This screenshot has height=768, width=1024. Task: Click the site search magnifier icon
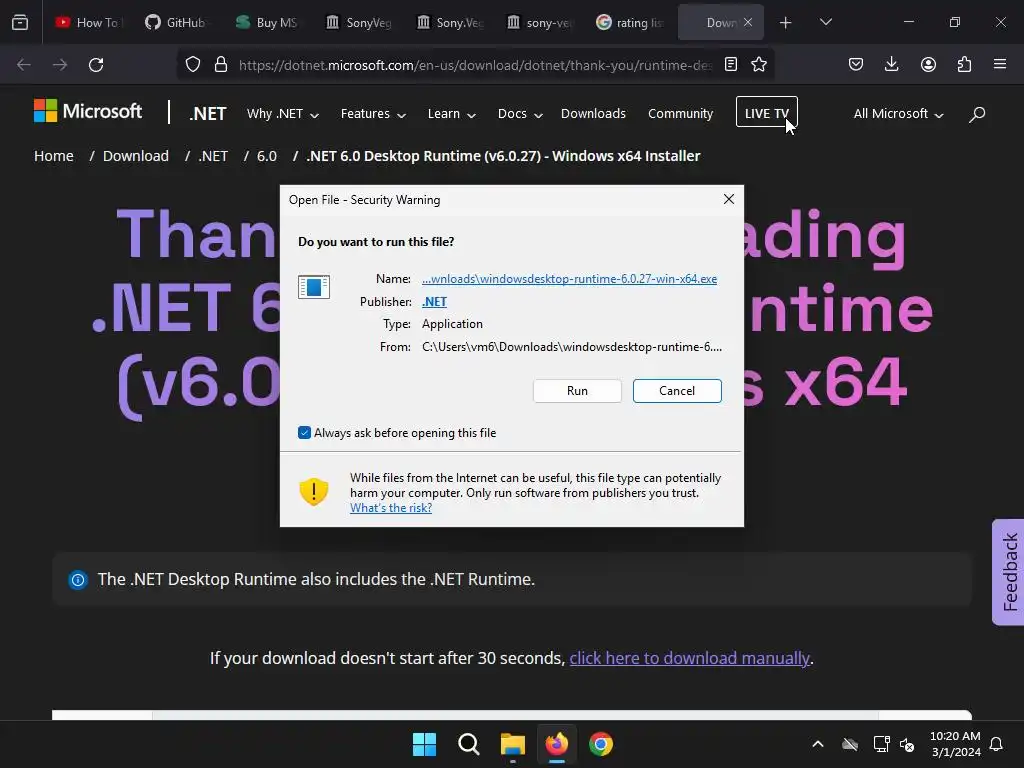coord(977,114)
